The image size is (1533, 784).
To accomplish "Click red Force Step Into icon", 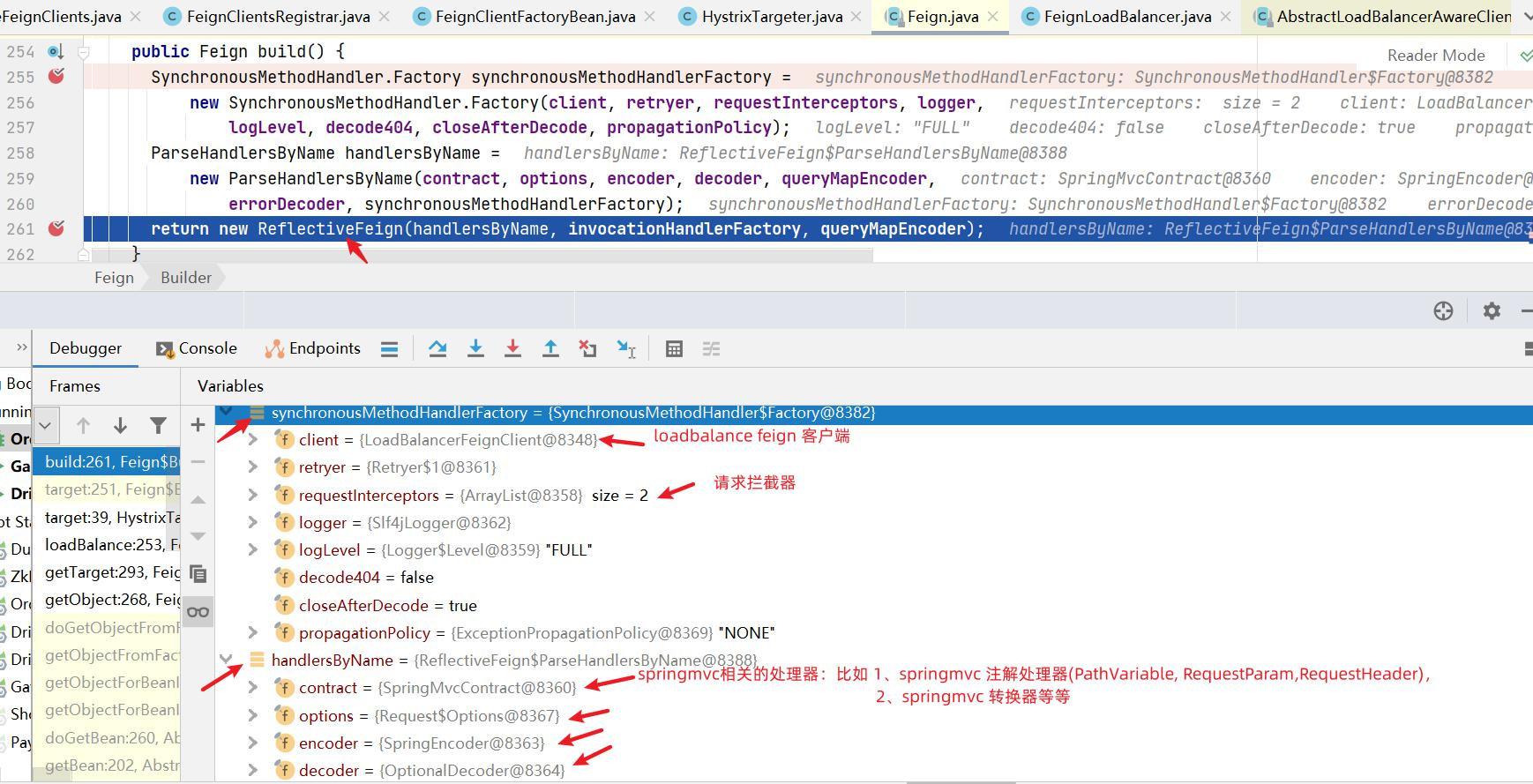I will [x=512, y=348].
